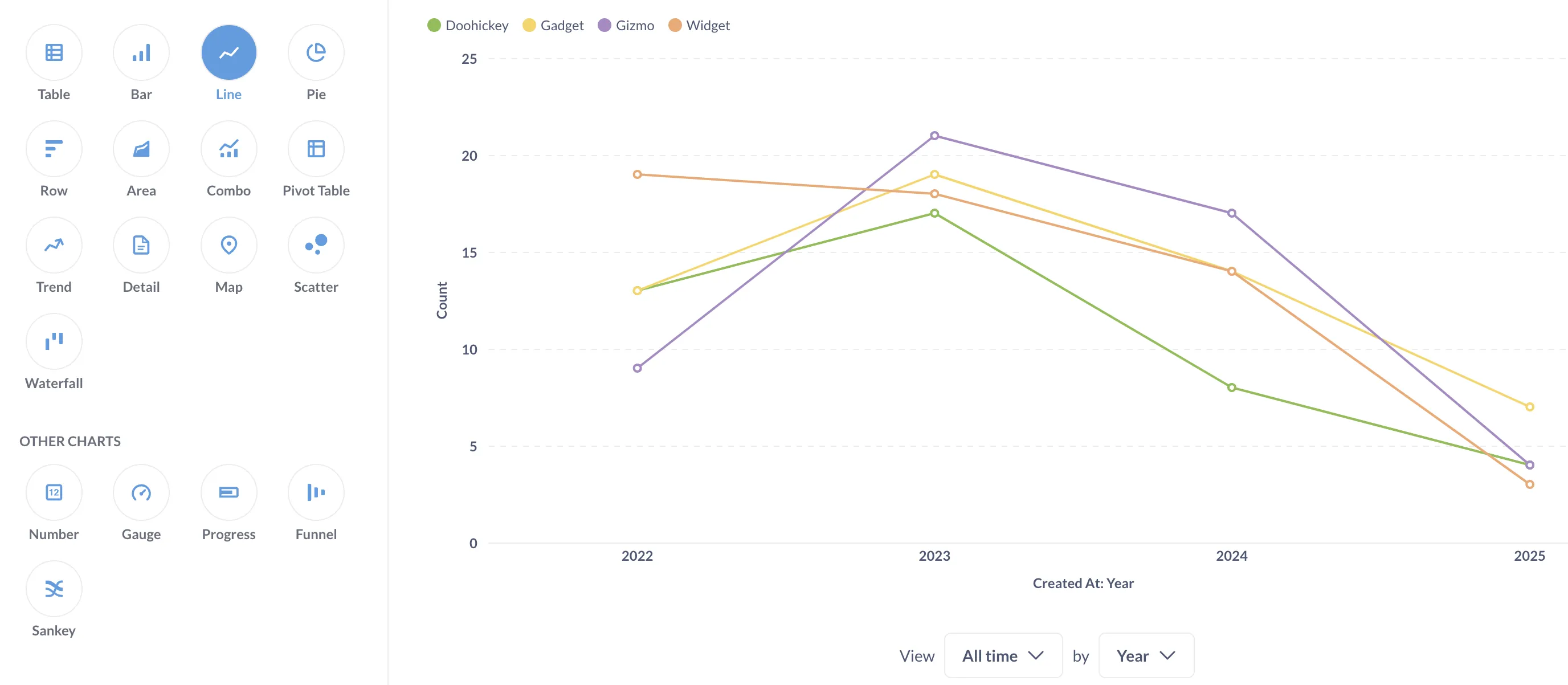Switch to the Gauge visualization
The height and width of the screenshot is (685, 1568).
(141, 492)
